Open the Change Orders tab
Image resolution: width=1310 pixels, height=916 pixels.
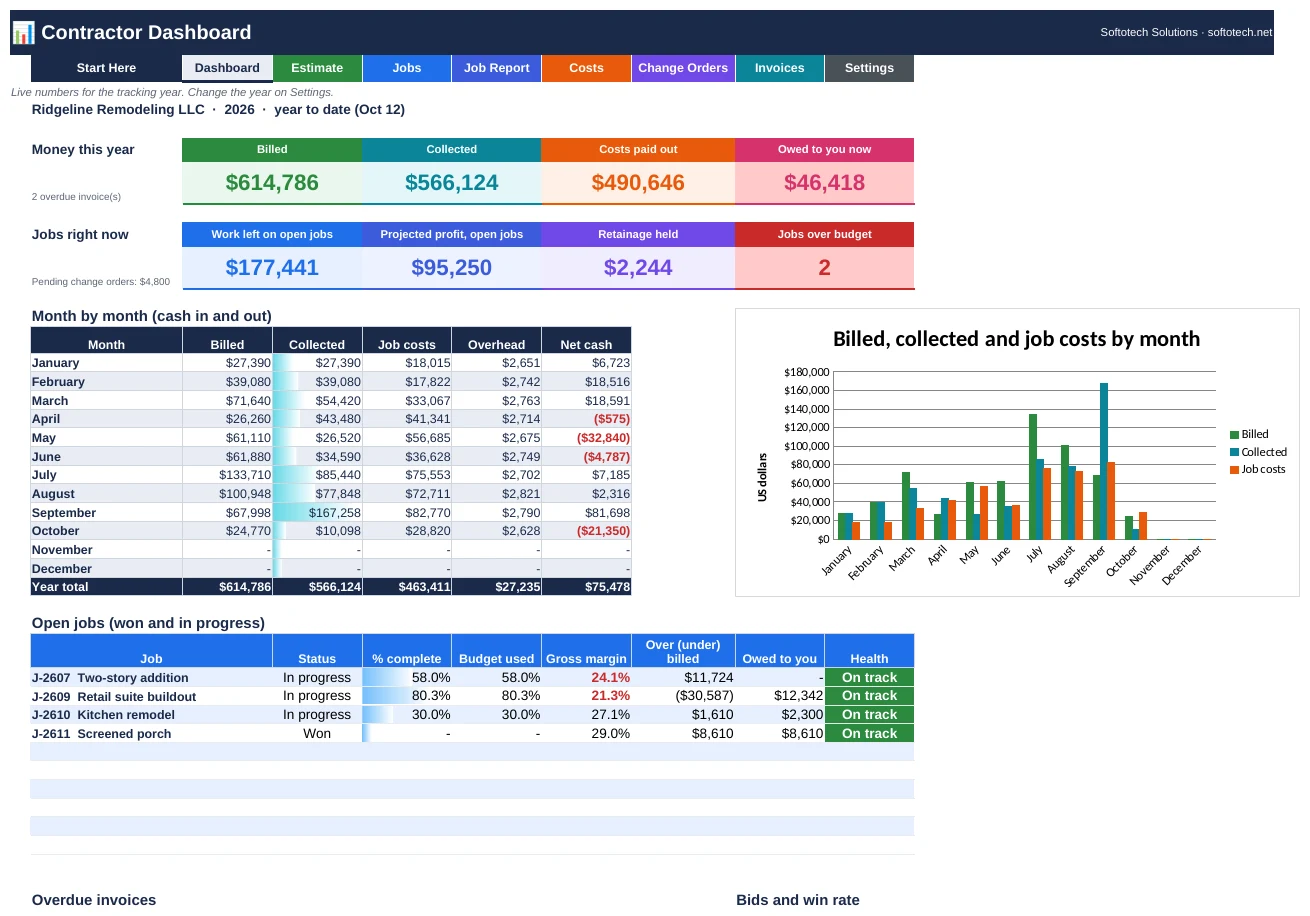[x=683, y=68]
